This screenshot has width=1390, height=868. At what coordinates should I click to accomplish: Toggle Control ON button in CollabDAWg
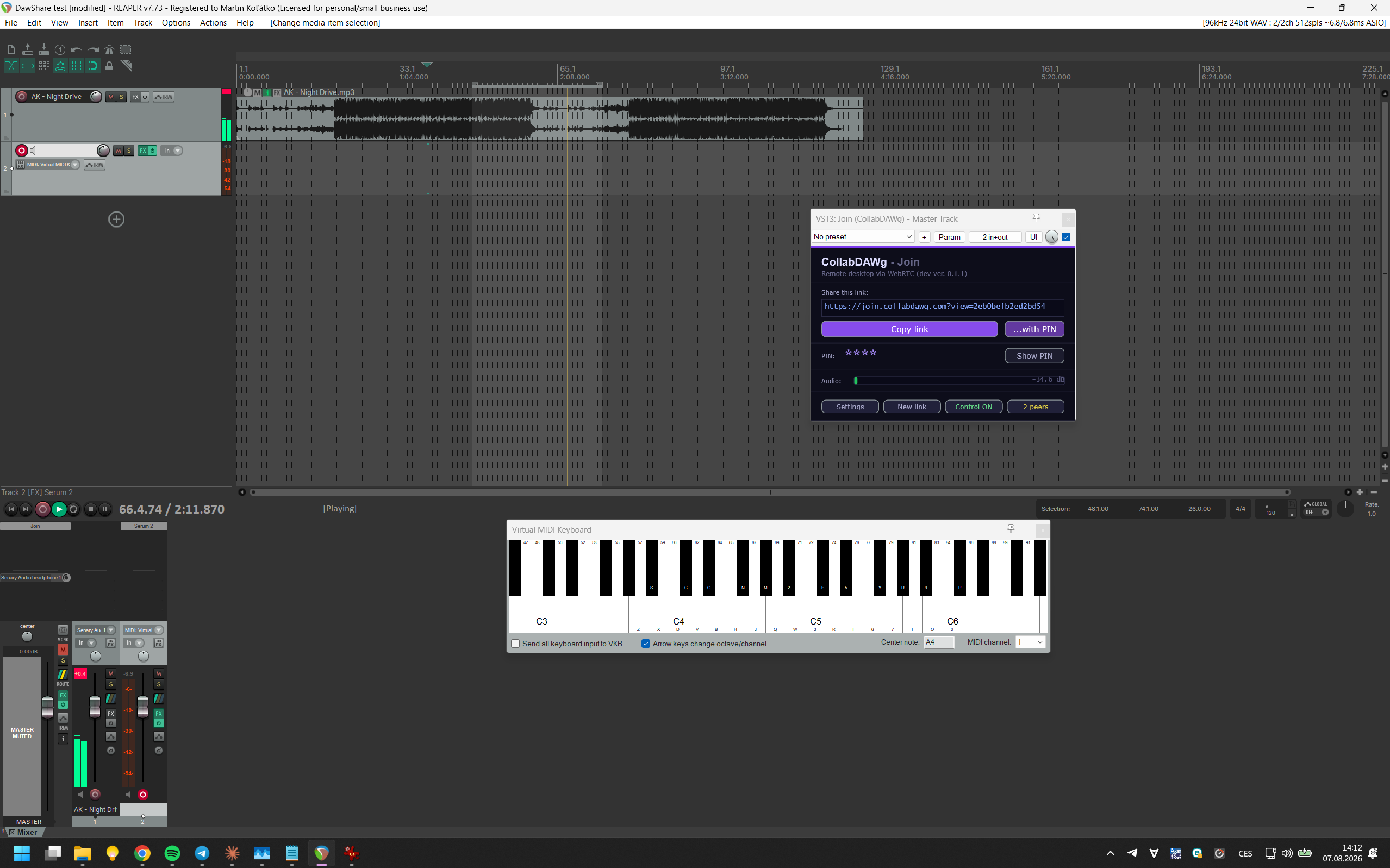click(x=974, y=407)
